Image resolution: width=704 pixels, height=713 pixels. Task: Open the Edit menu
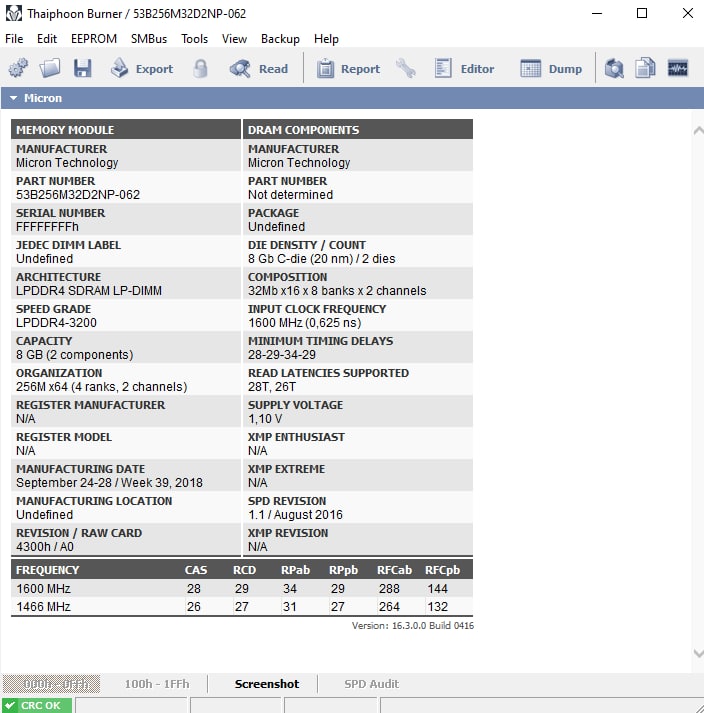point(47,39)
